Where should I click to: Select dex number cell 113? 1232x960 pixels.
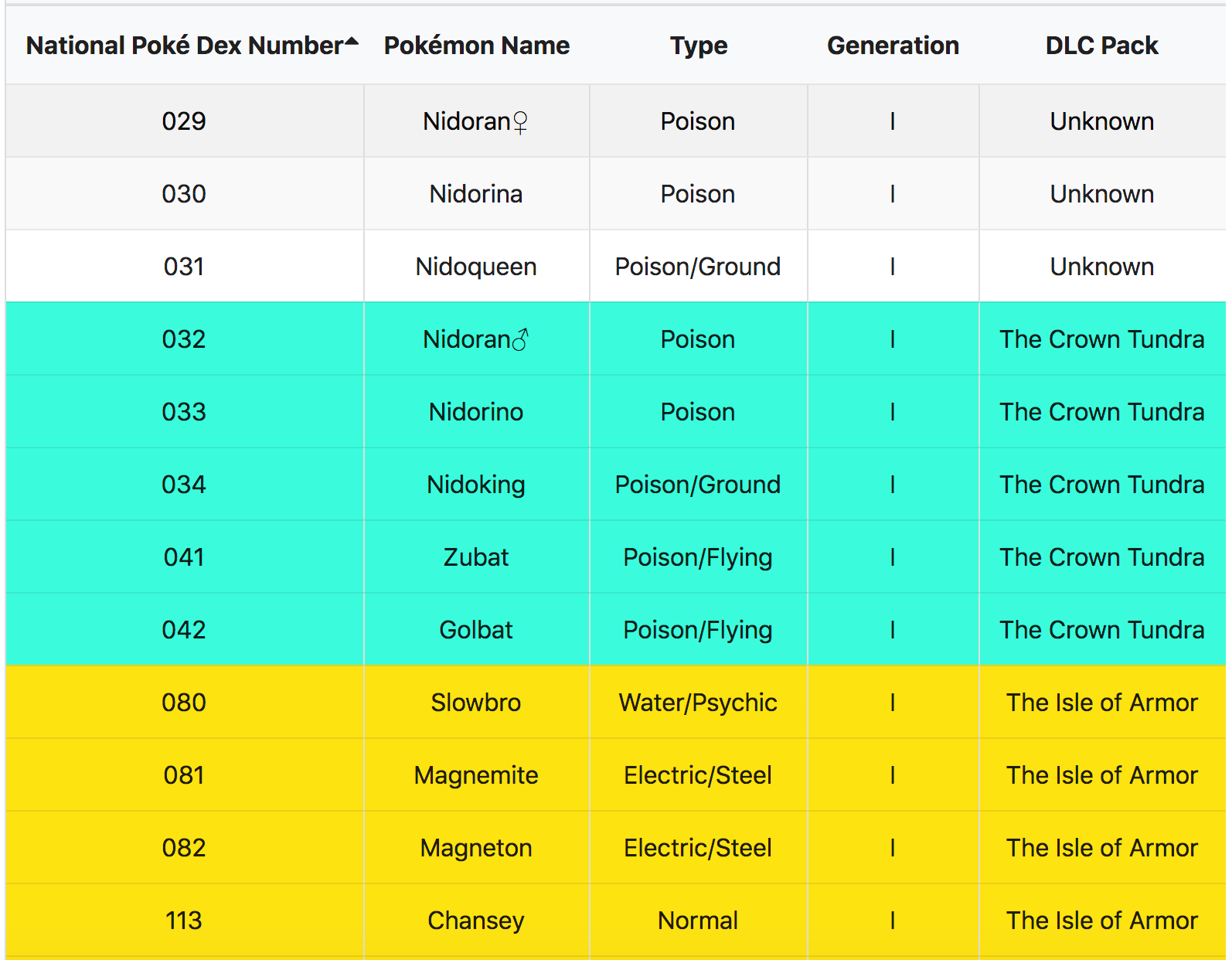pyautogui.click(x=184, y=921)
